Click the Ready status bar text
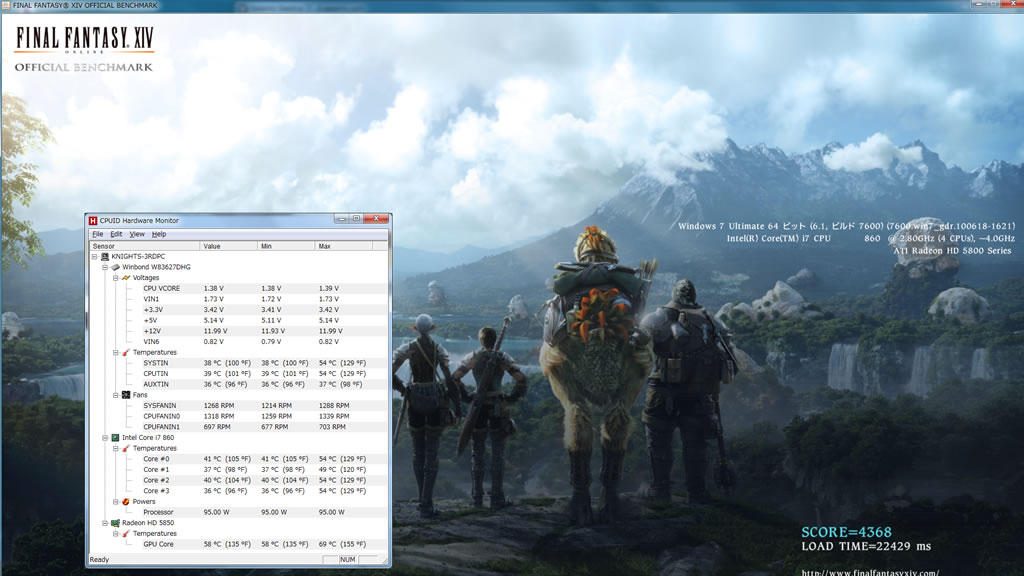 (99, 560)
